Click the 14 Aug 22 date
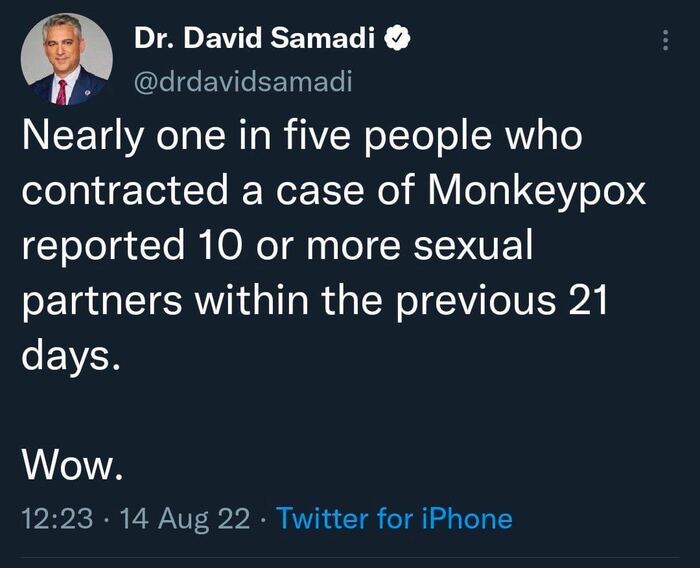This screenshot has height=568, width=700. 186,519
